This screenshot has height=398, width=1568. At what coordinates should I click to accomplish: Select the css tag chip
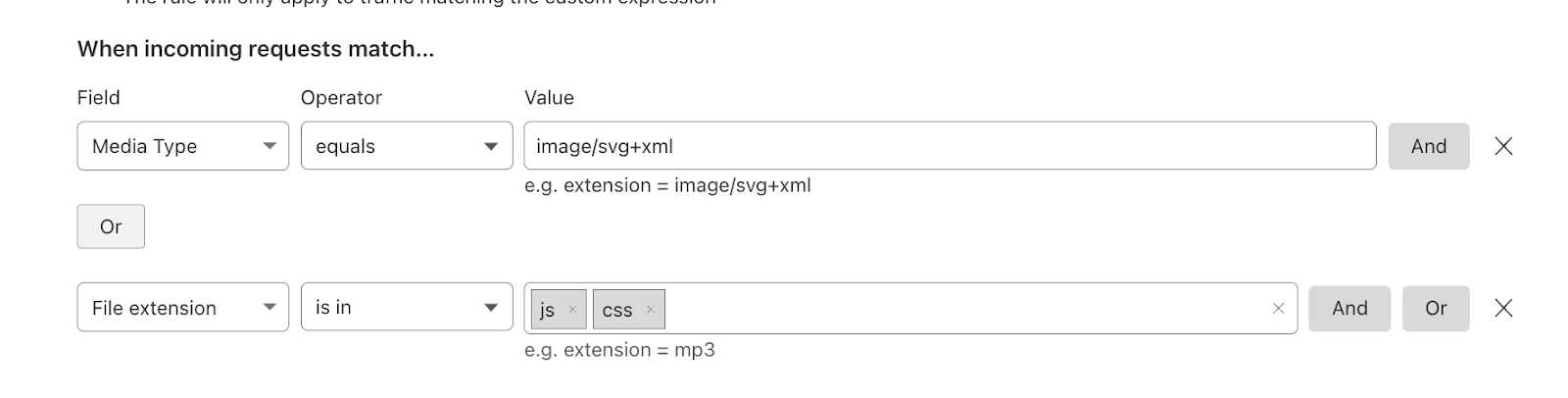[617, 310]
